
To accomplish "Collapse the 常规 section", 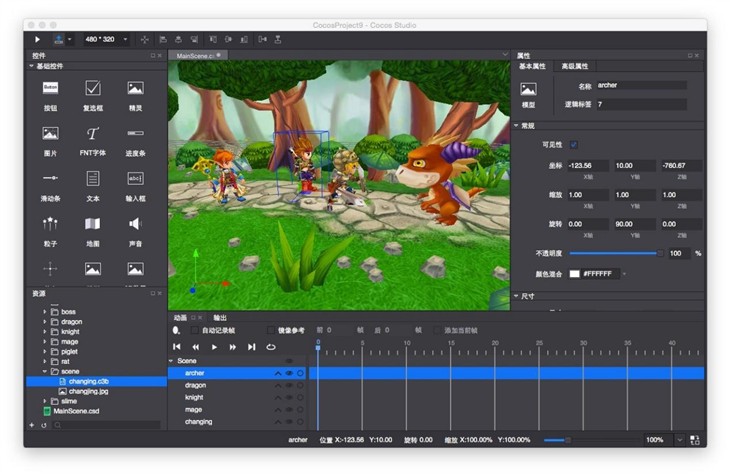I will click(x=516, y=126).
